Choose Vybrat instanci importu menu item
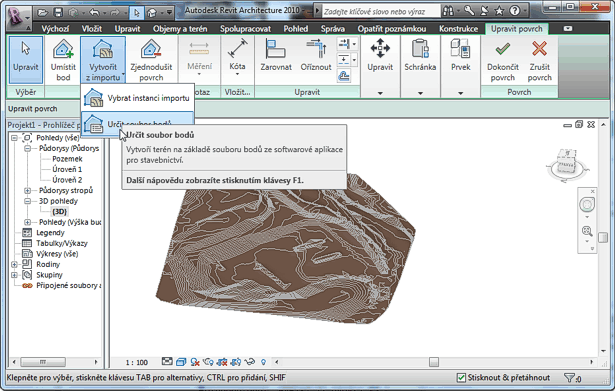This screenshot has height=391, width=615. tap(138, 98)
